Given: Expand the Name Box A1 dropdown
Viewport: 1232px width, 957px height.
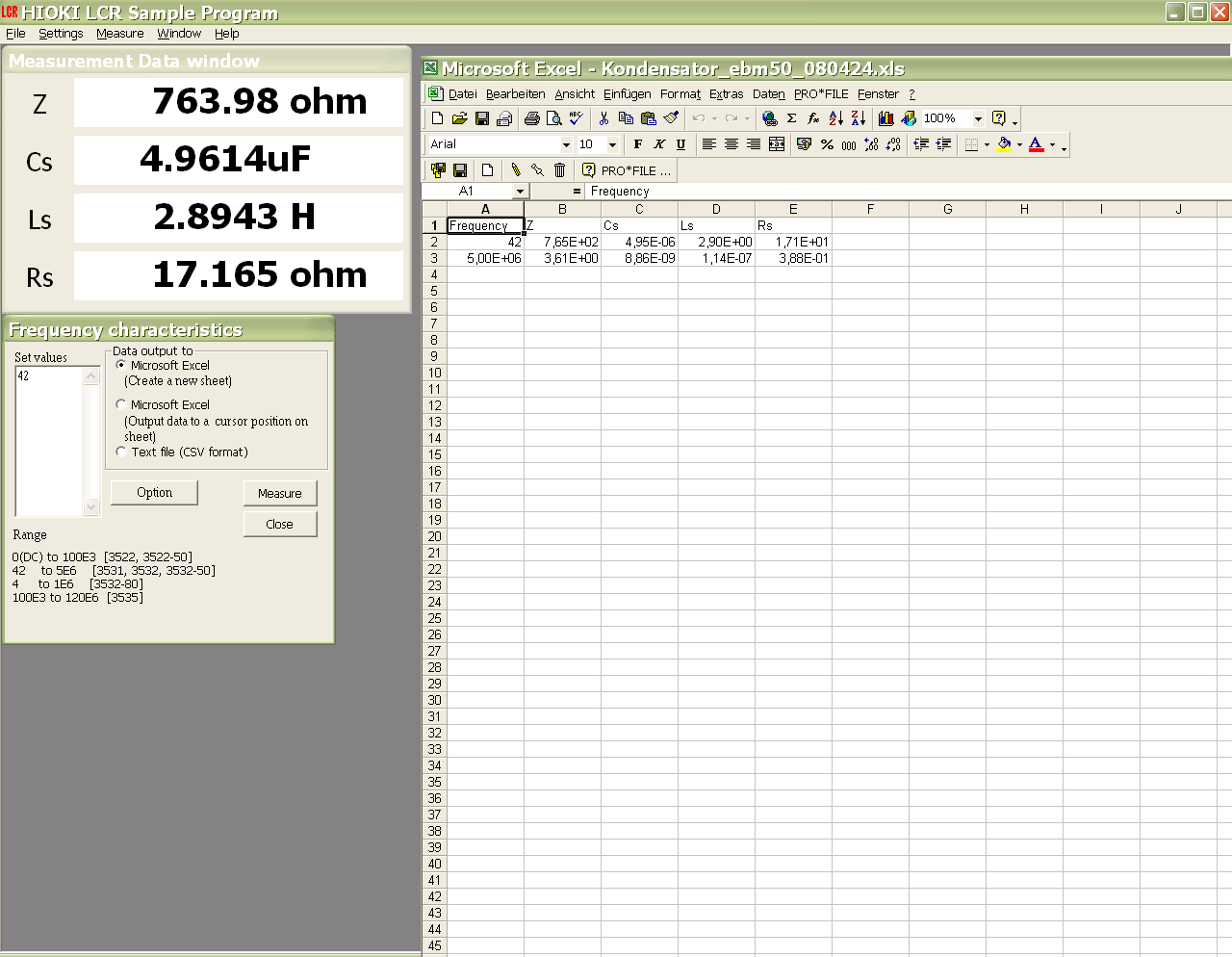Looking at the screenshot, I should 520,192.
